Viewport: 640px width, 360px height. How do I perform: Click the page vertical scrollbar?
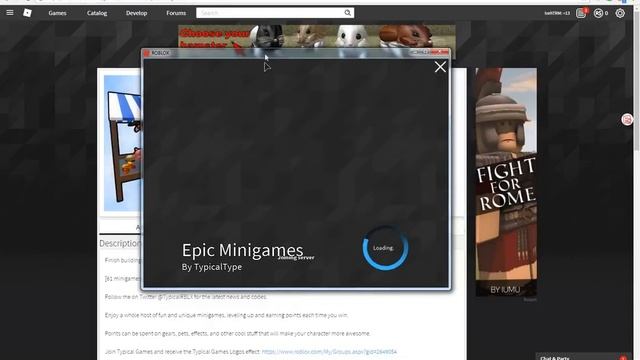[x=637, y=82]
